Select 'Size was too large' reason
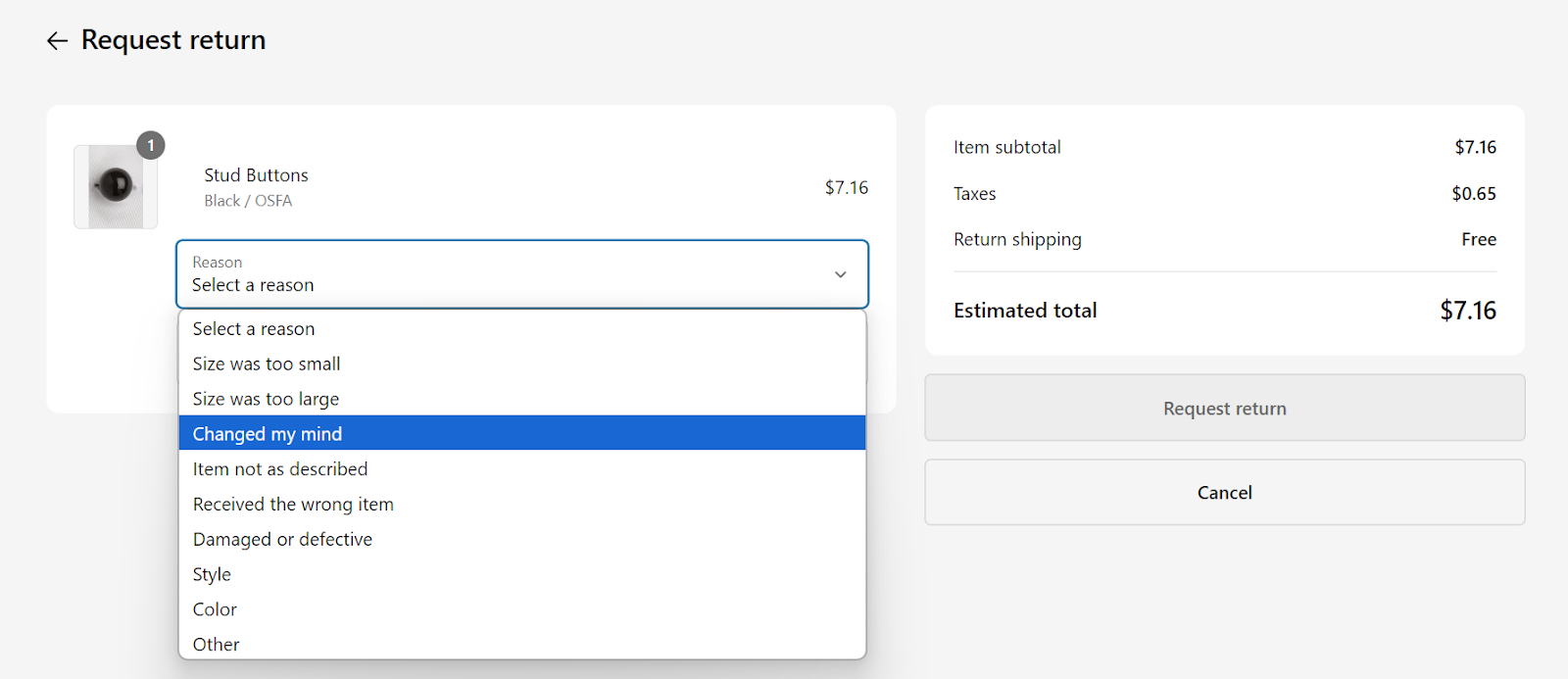 point(522,399)
